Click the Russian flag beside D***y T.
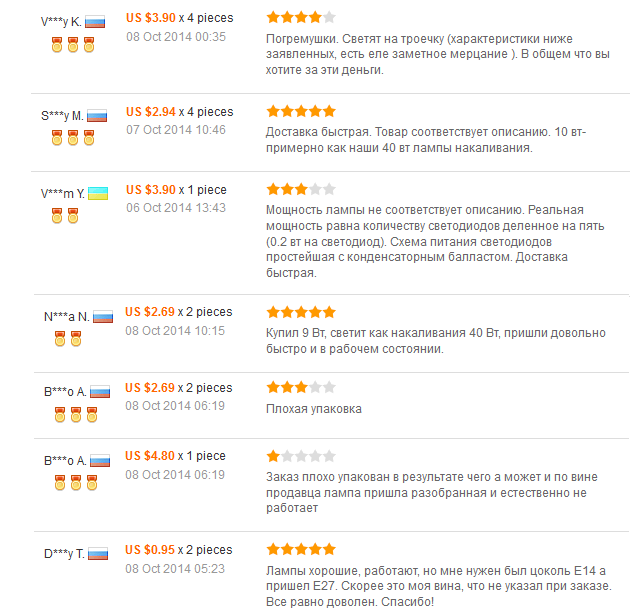 pyautogui.click(x=98, y=553)
